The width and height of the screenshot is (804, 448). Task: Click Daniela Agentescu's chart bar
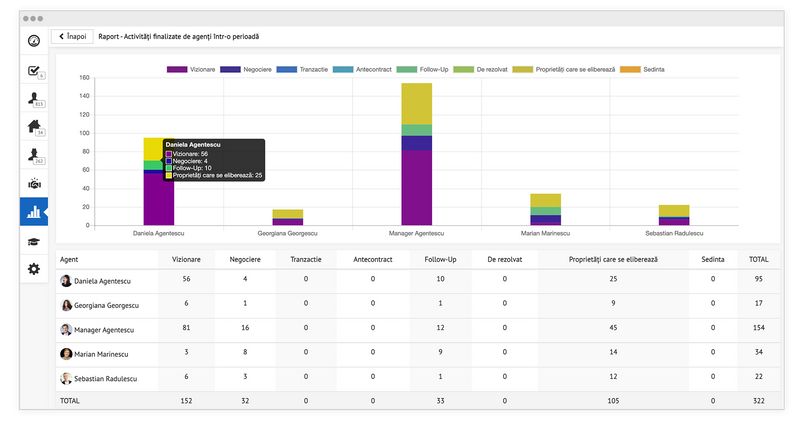click(158, 181)
